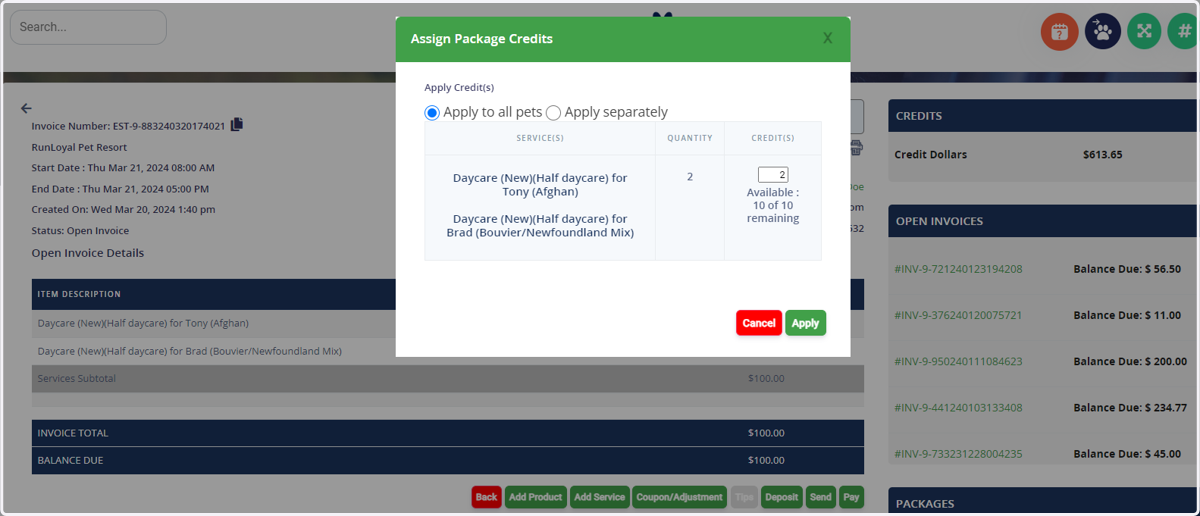1200x516 pixels.
Task: Open the paw check-in icon
Action: (1102, 31)
